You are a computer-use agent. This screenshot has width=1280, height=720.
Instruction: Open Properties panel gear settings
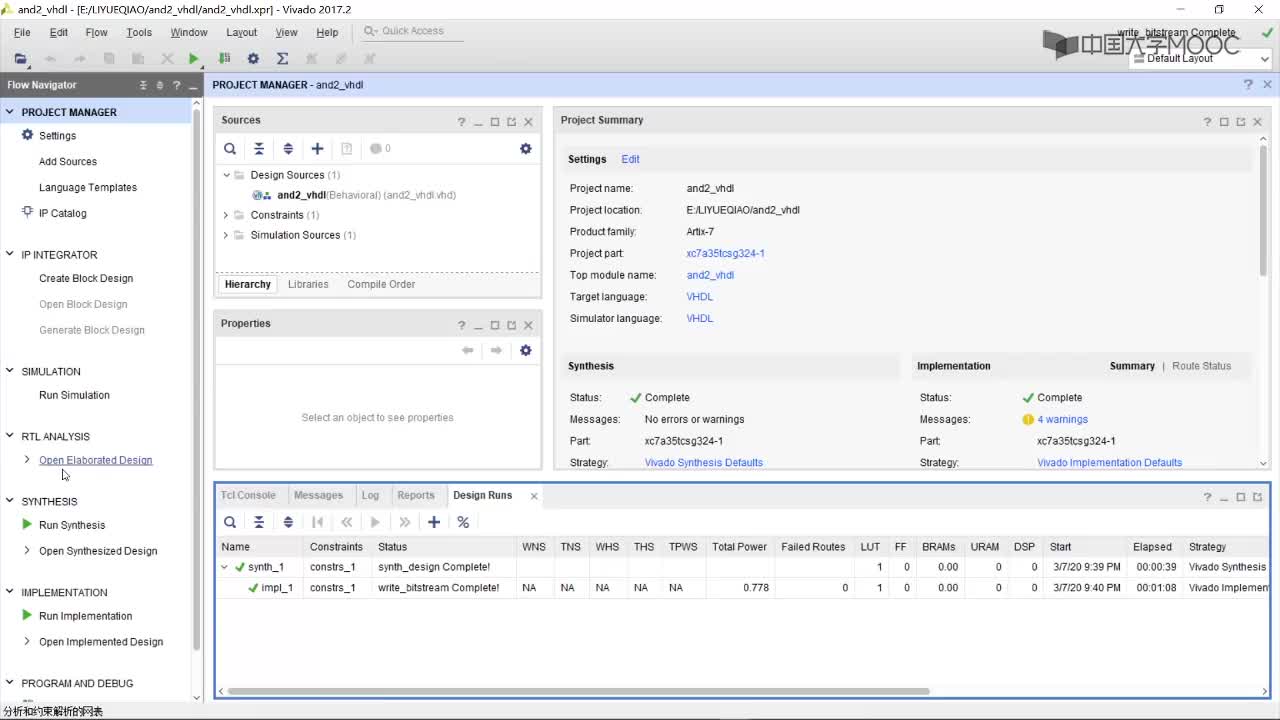click(x=526, y=350)
